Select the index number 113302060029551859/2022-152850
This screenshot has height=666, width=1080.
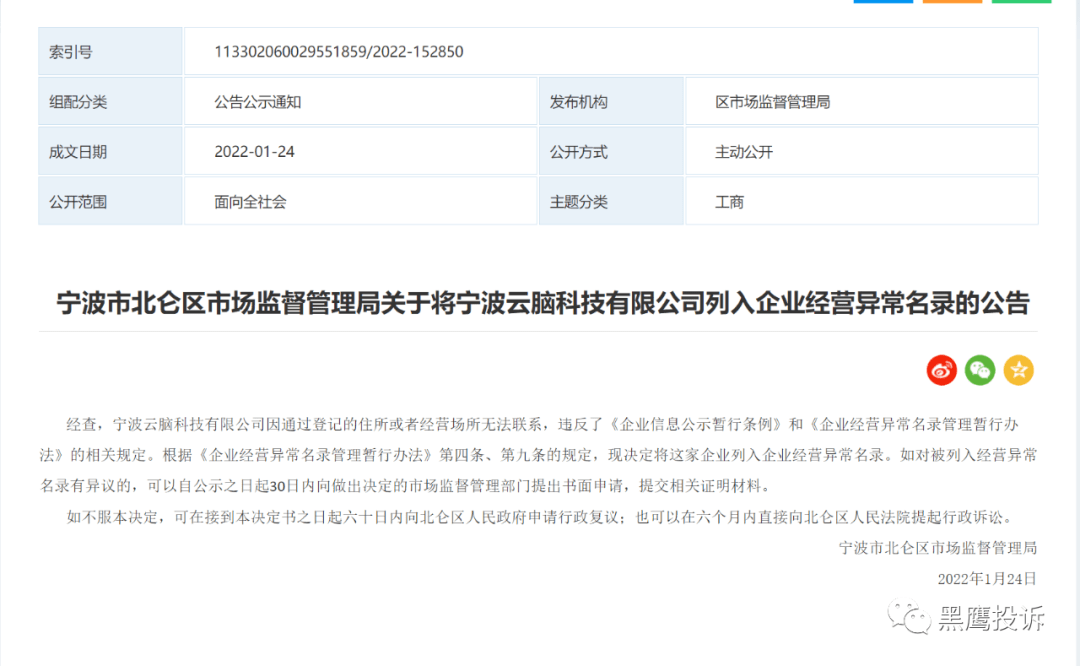click(x=339, y=52)
